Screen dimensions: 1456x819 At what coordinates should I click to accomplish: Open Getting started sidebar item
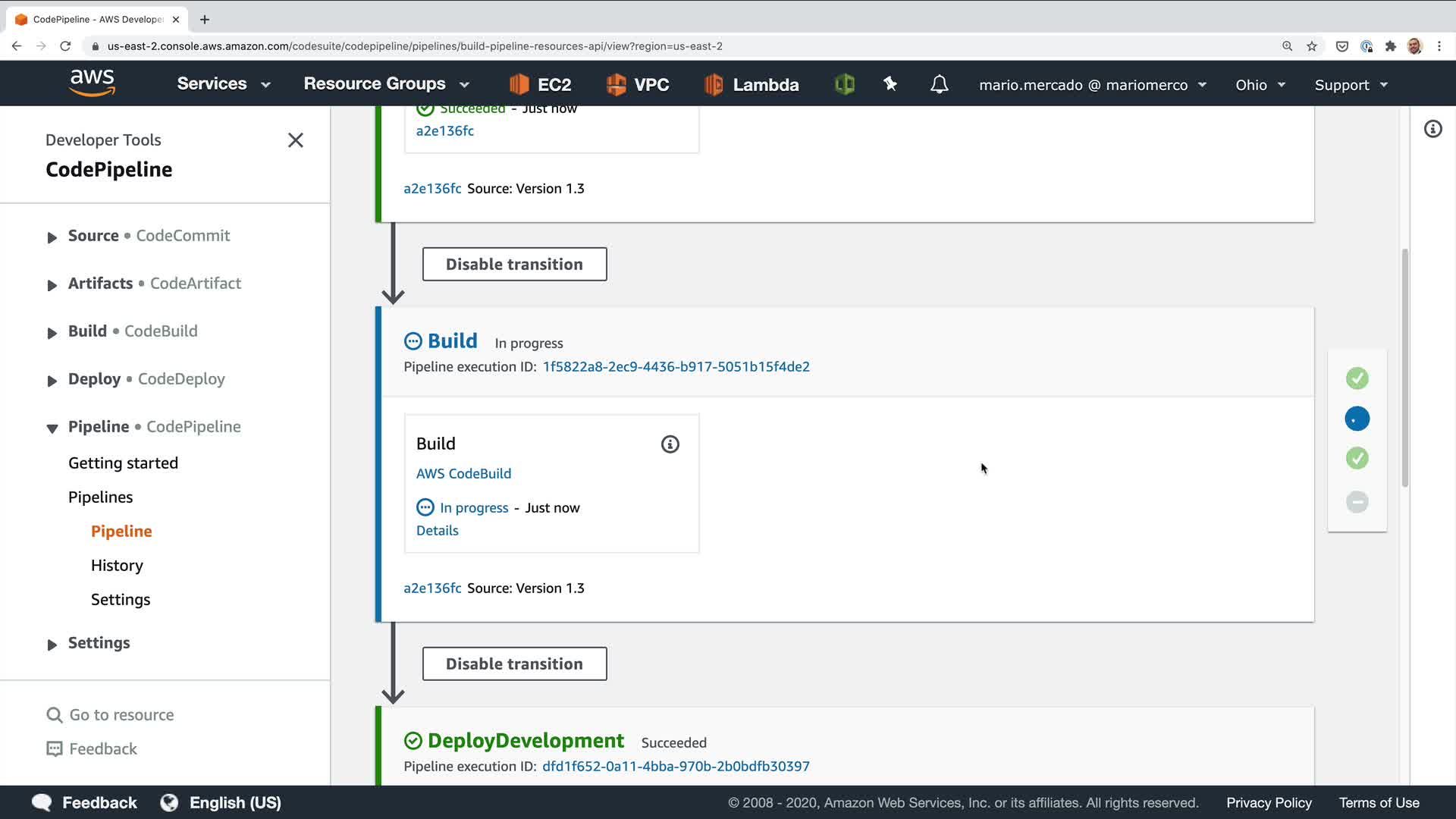(x=123, y=463)
